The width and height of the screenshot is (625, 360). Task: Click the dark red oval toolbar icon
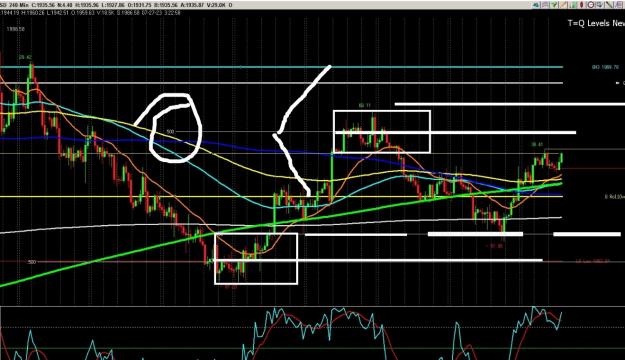[x=582, y=5]
